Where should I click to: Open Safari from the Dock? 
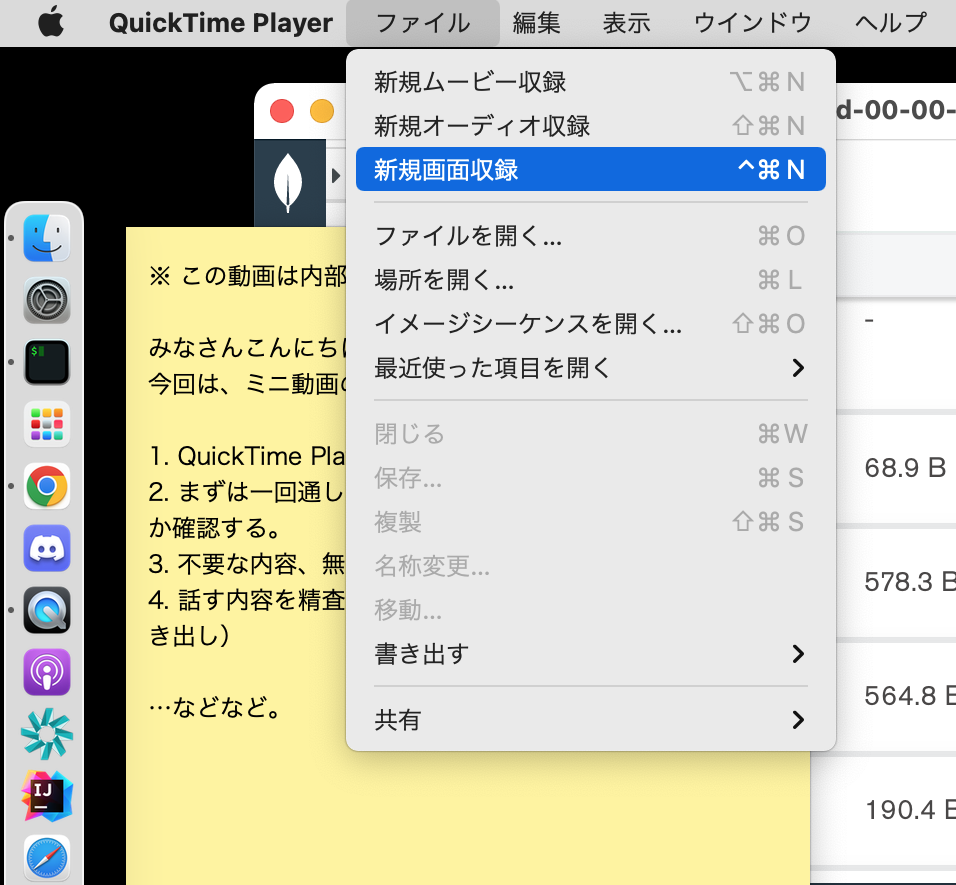(x=47, y=858)
